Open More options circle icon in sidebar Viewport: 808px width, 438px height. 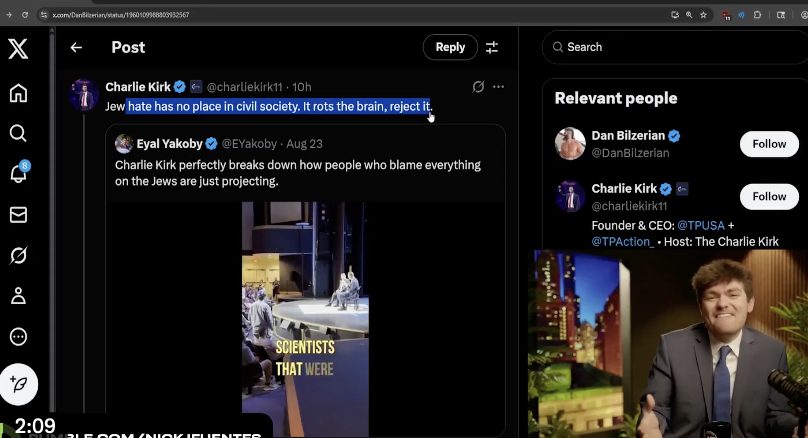18,336
